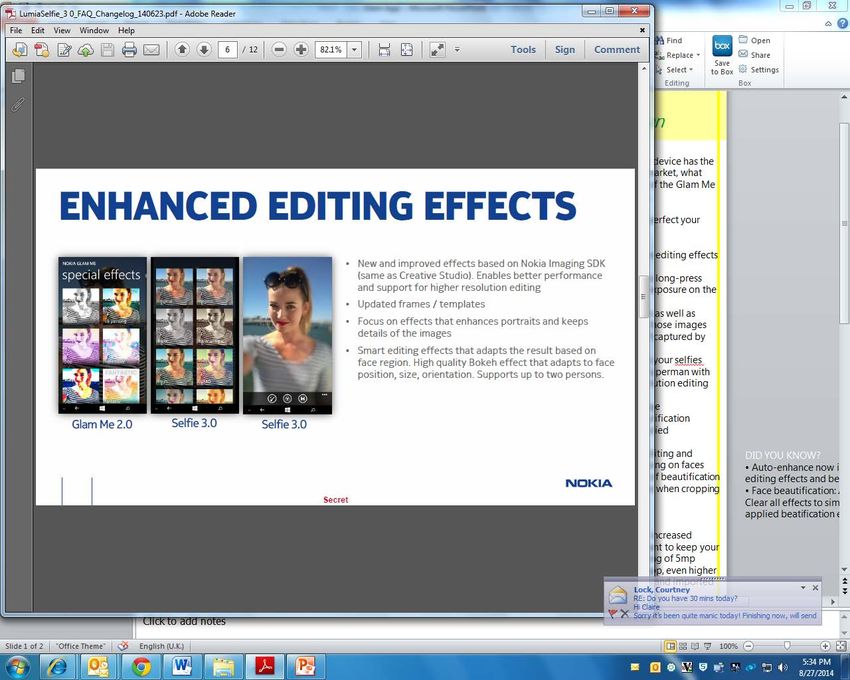The image size is (850, 680).
Task: Open the Sign pane in Adobe Reader
Action: coord(565,49)
